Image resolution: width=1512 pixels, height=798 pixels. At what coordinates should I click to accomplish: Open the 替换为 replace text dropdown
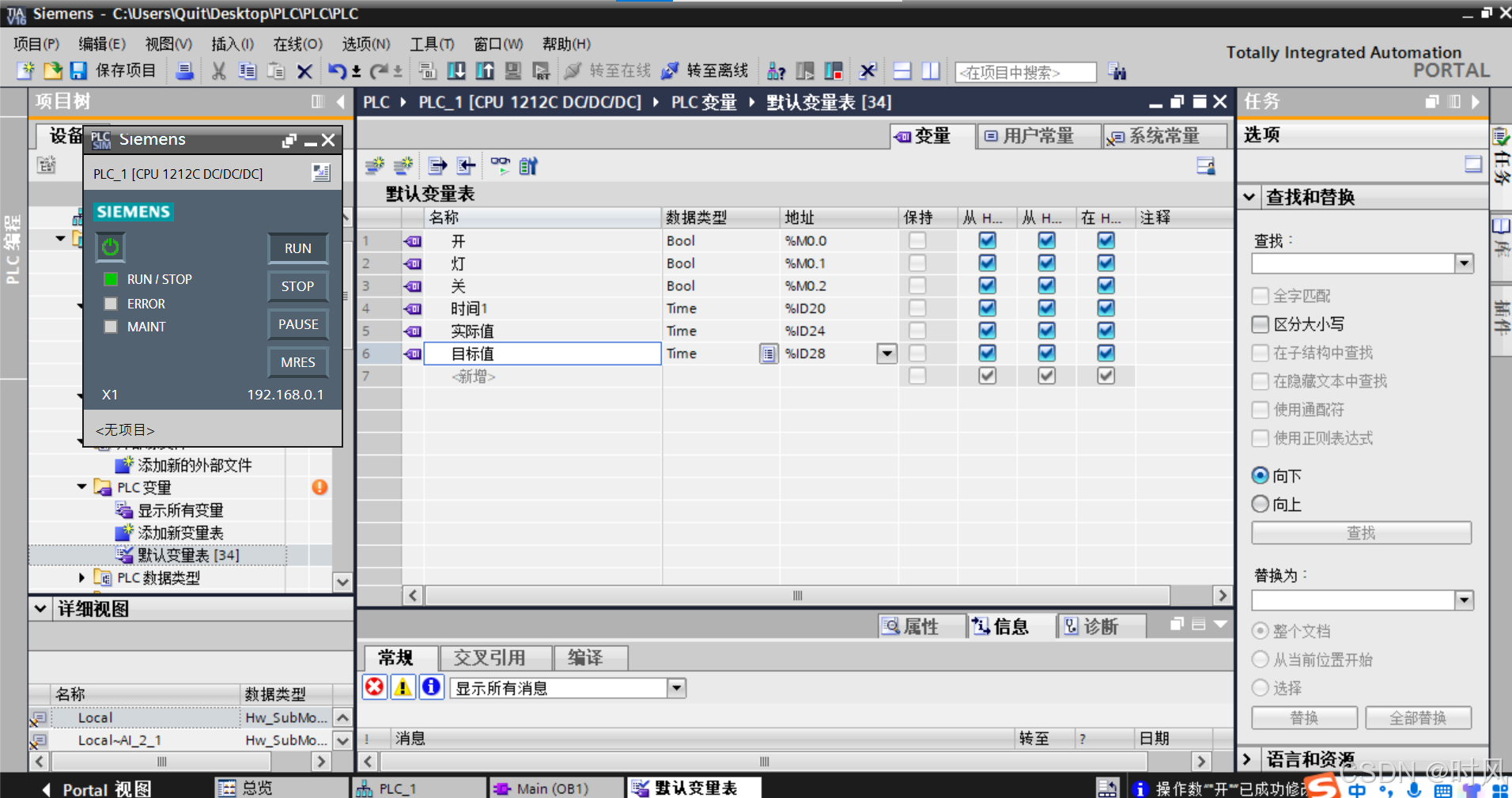coord(1465,600)
